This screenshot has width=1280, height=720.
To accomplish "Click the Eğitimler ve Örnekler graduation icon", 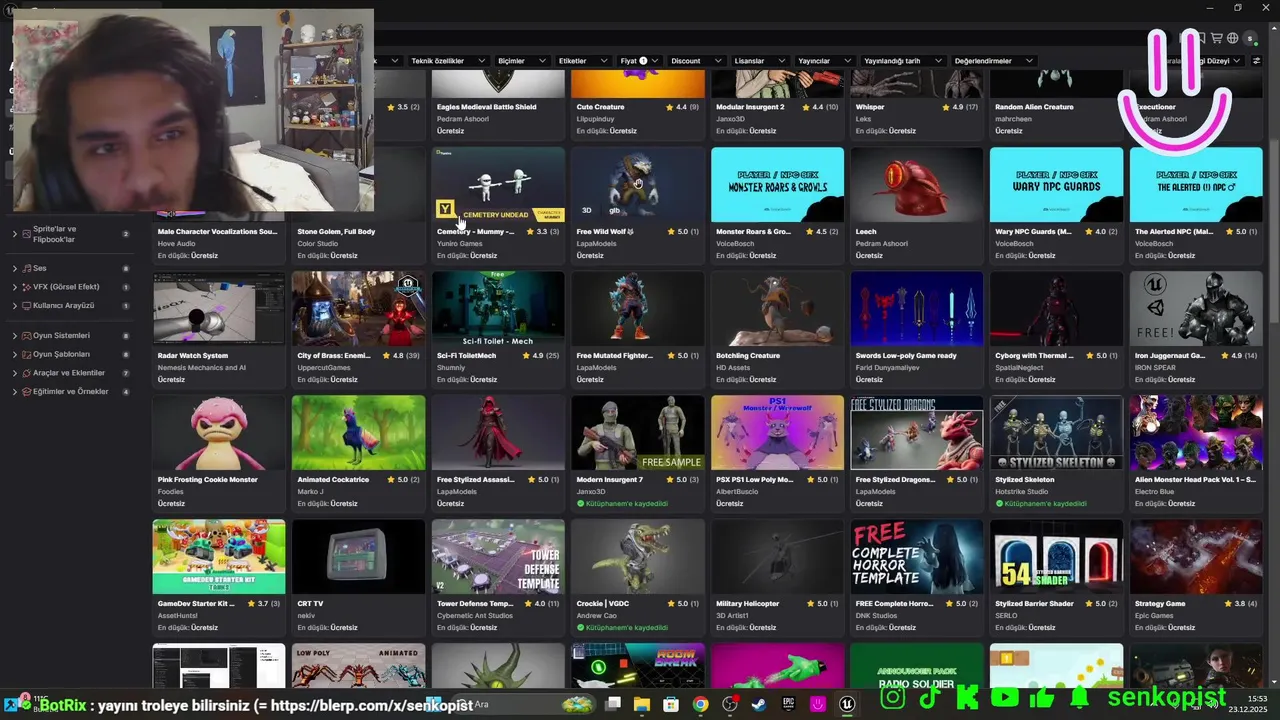I will [25, 392].
